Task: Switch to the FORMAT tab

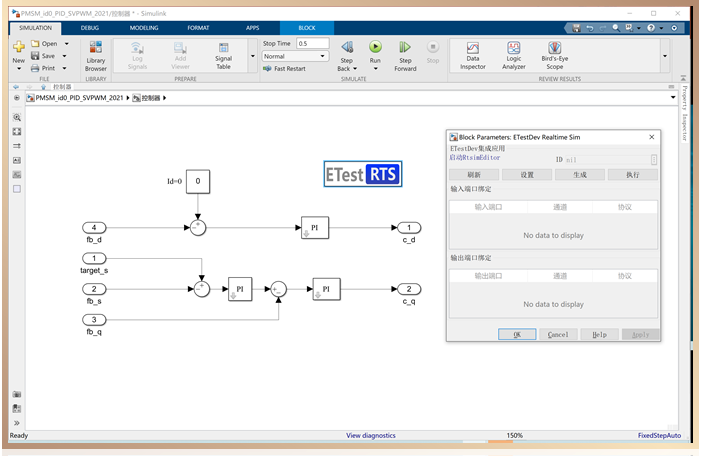Action: [198, 28]
